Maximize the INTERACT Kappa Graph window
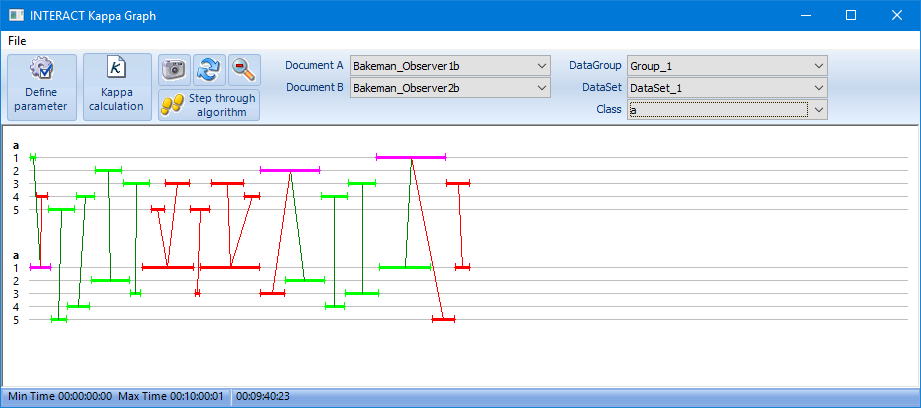 pyautogui.click(x=851, y=16)
